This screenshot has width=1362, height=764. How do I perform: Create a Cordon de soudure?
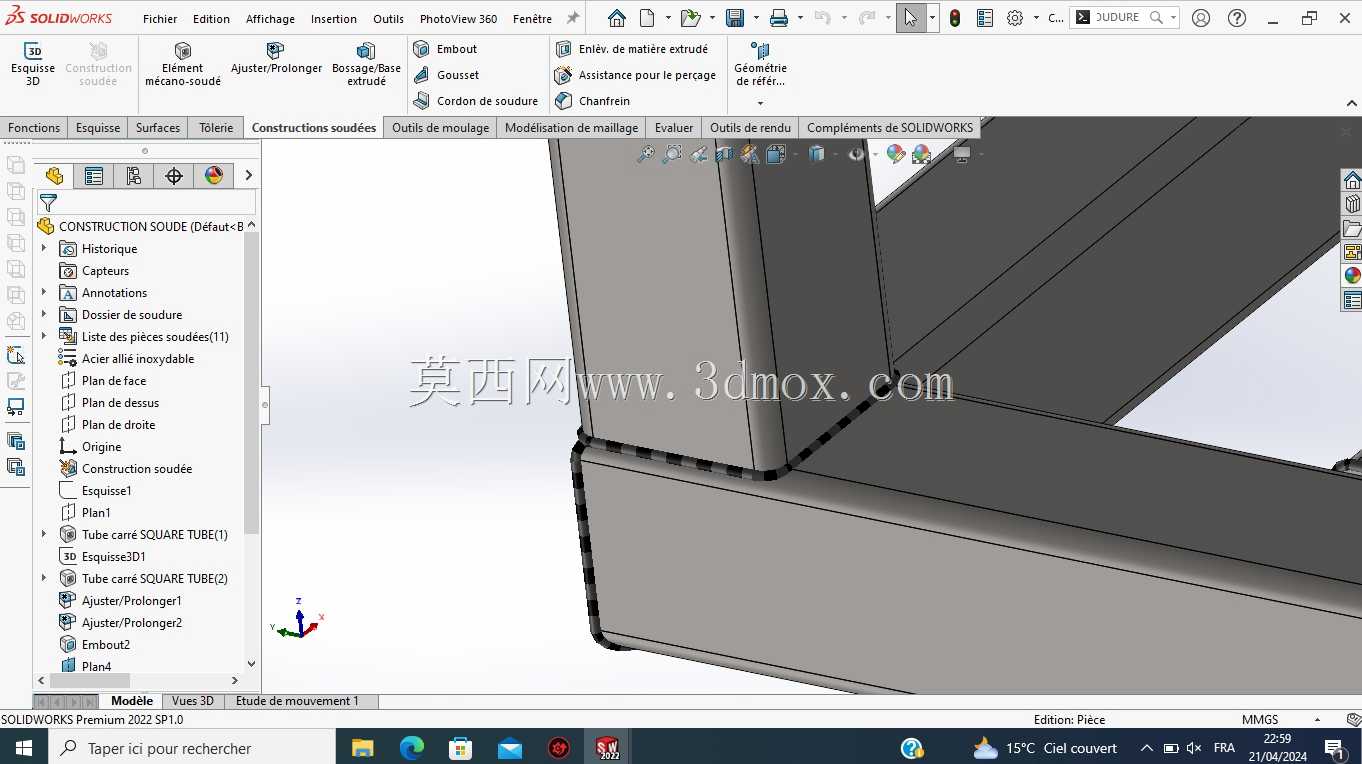pos(476,101)
